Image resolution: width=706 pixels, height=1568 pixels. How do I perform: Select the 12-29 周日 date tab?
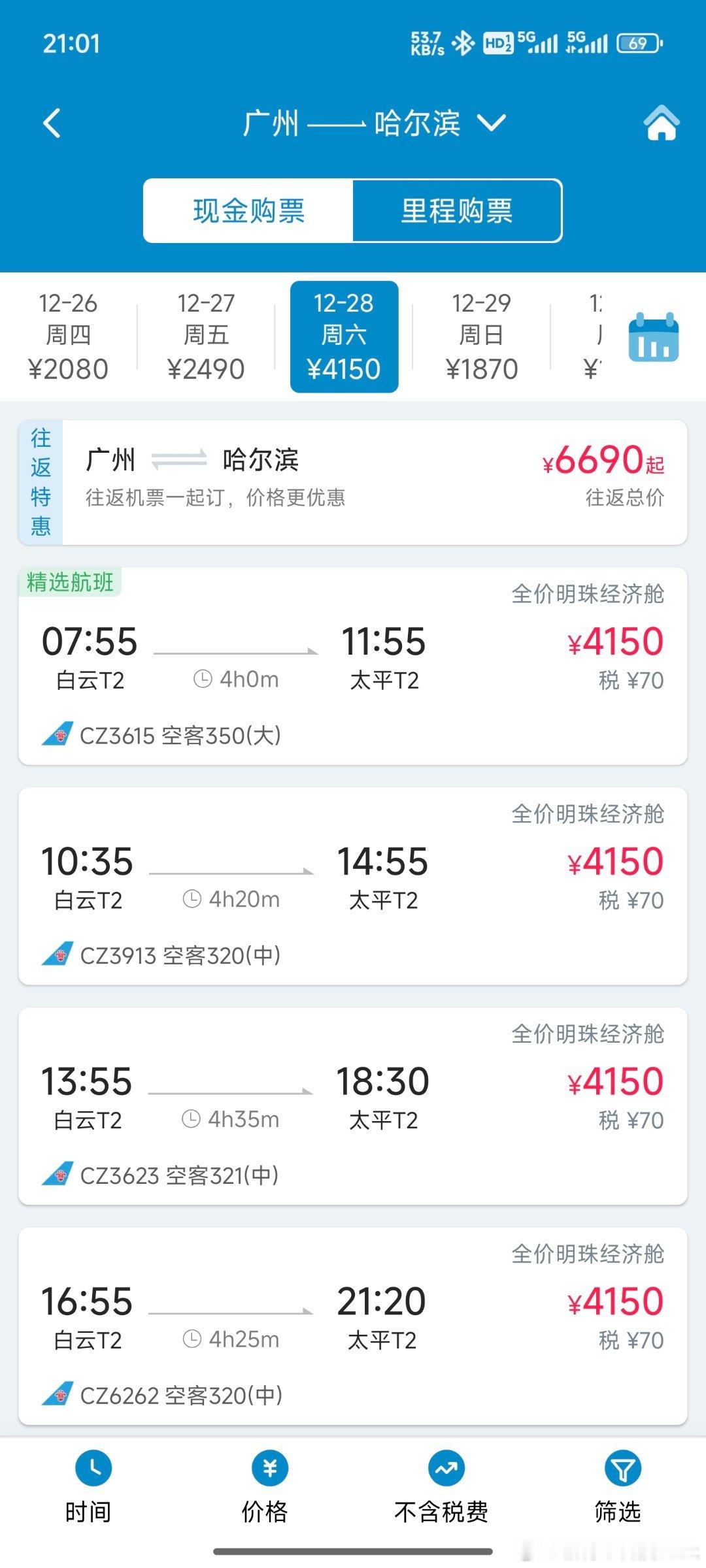[x=482, y=336]
